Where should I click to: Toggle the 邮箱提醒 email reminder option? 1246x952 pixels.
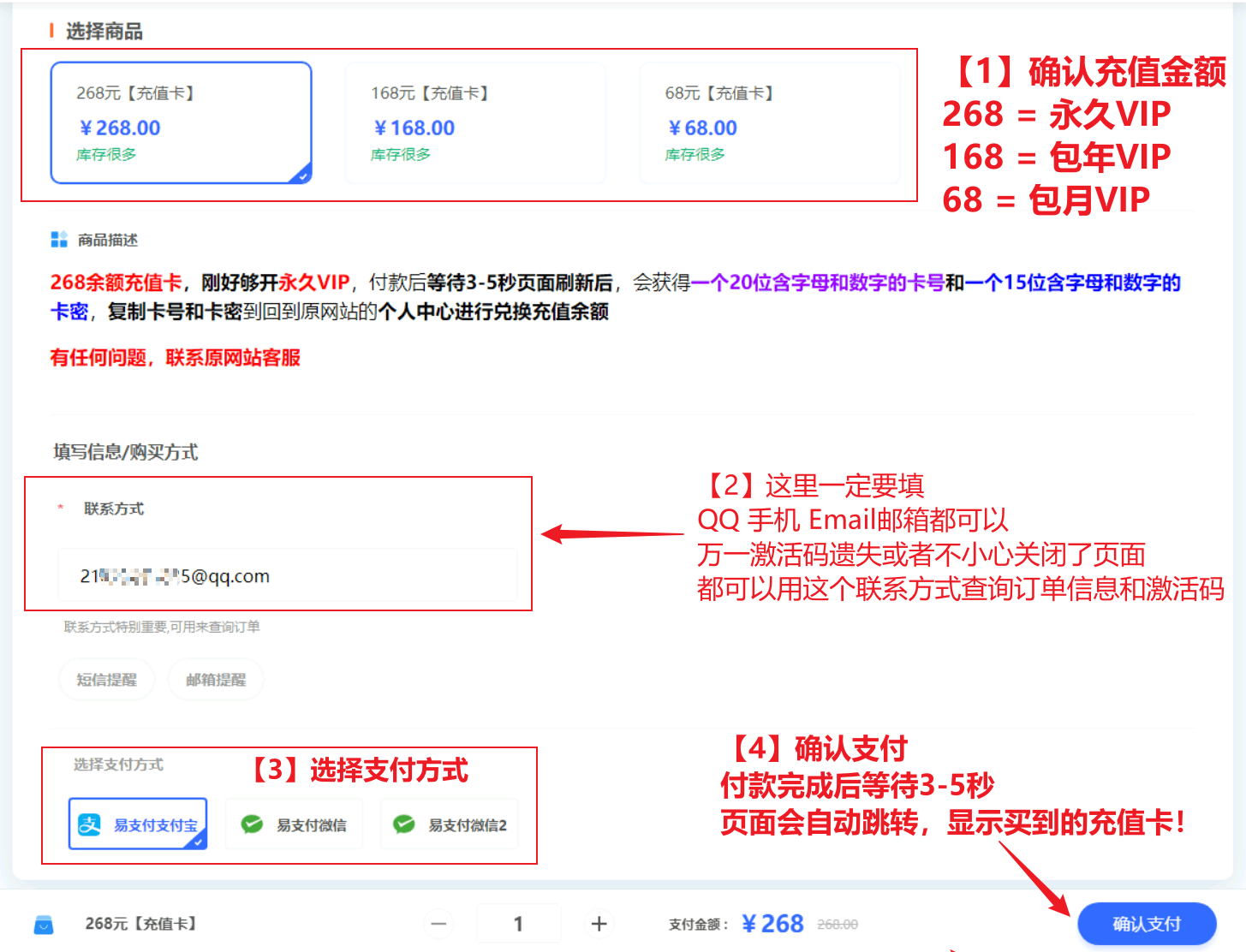click(x=216, y=680)
